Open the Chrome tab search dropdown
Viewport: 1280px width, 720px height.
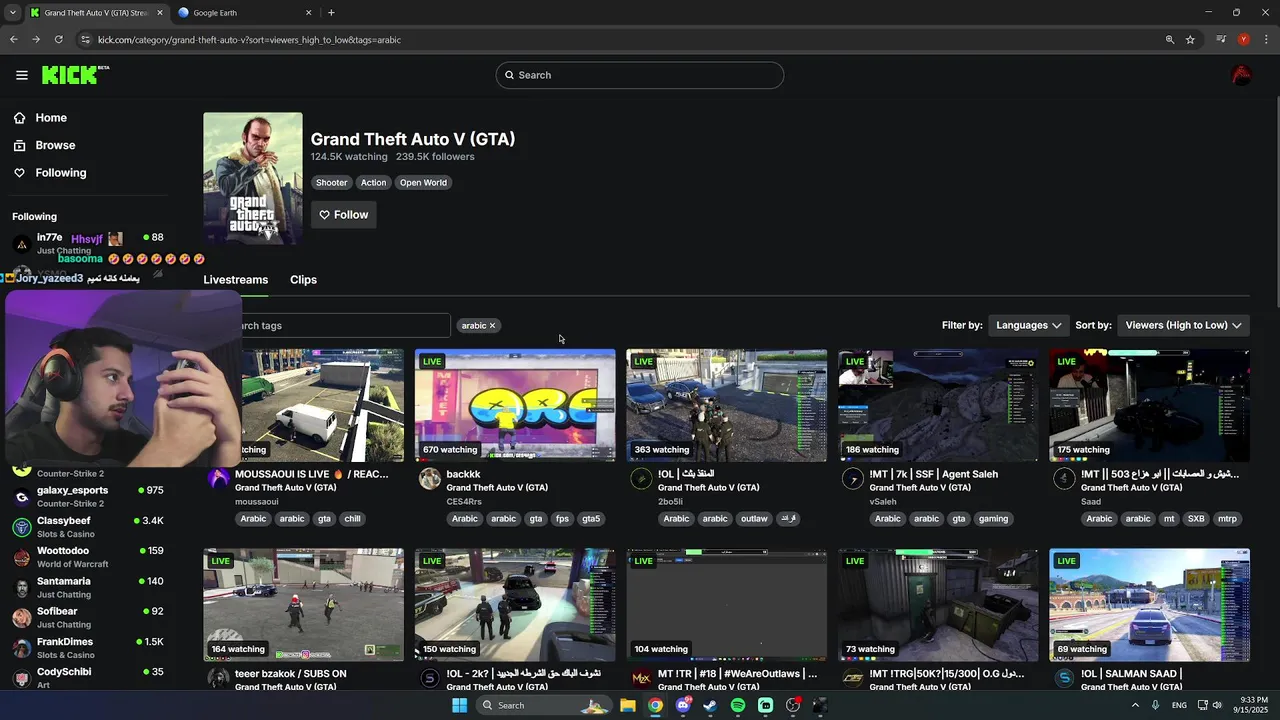tap(12, 13)
